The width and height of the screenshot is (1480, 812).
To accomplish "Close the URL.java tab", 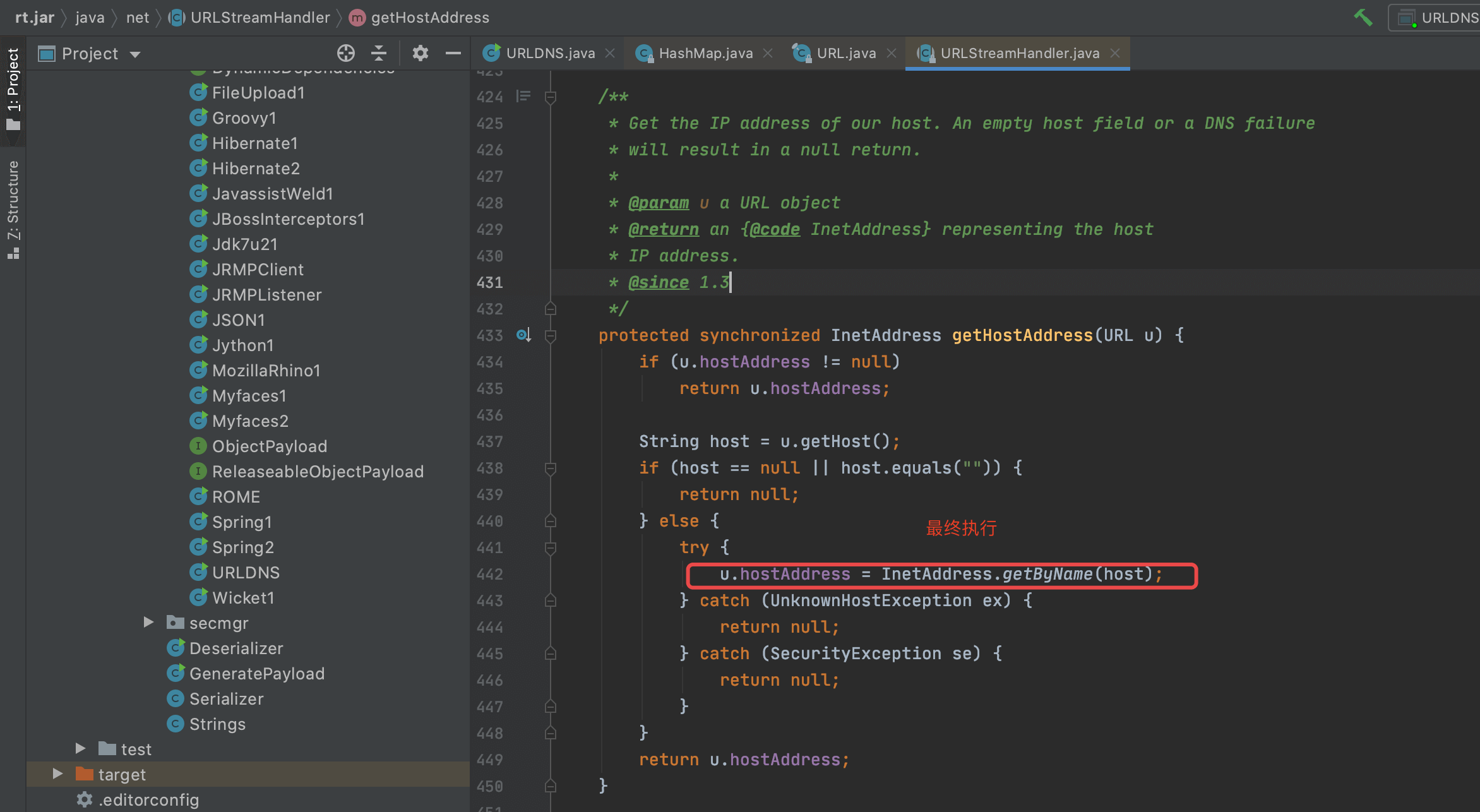I will click(x=892, y=53).
